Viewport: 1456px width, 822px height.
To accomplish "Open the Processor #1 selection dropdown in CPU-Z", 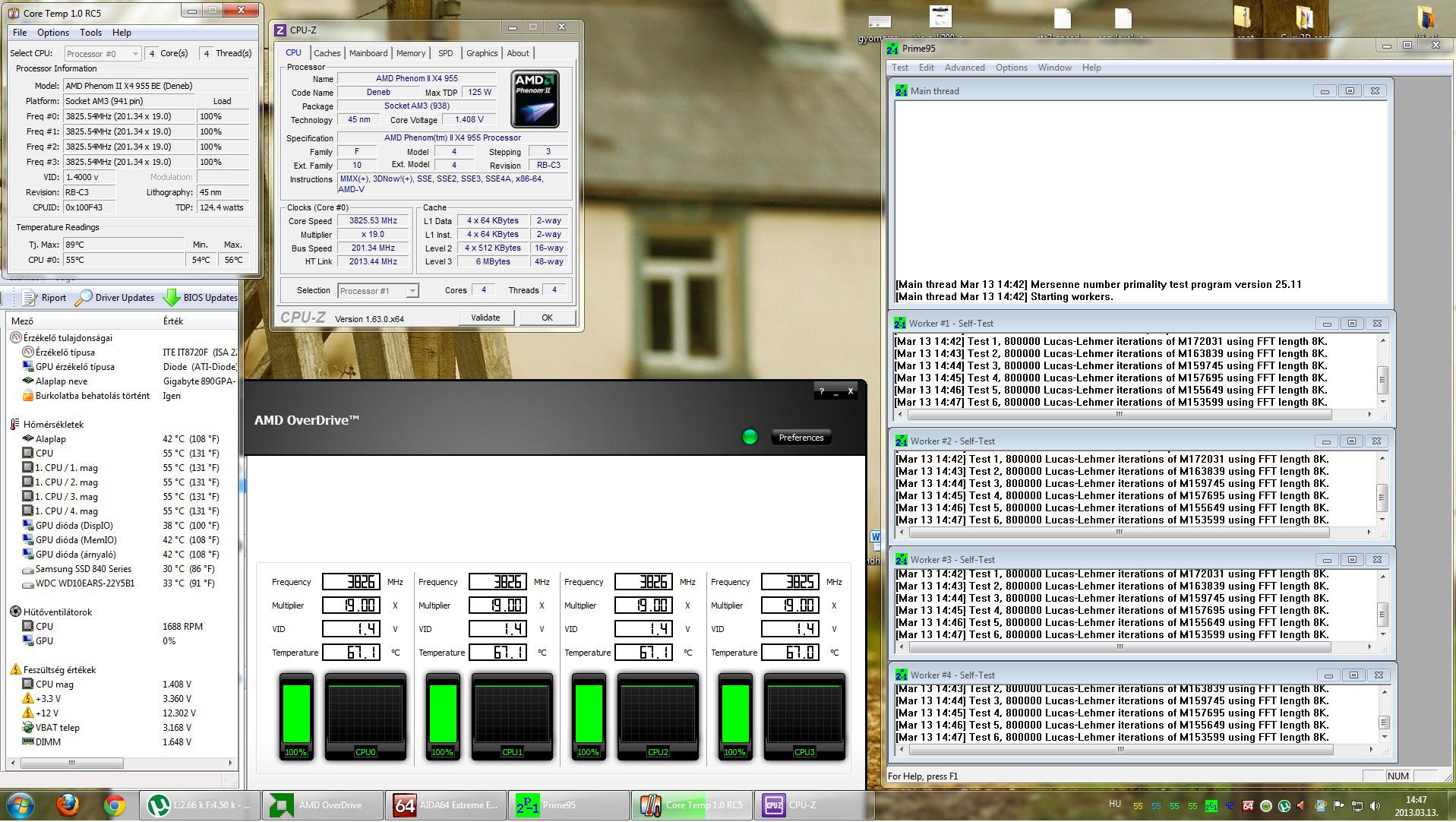I will pyautogui.click(x=377, y=291).
